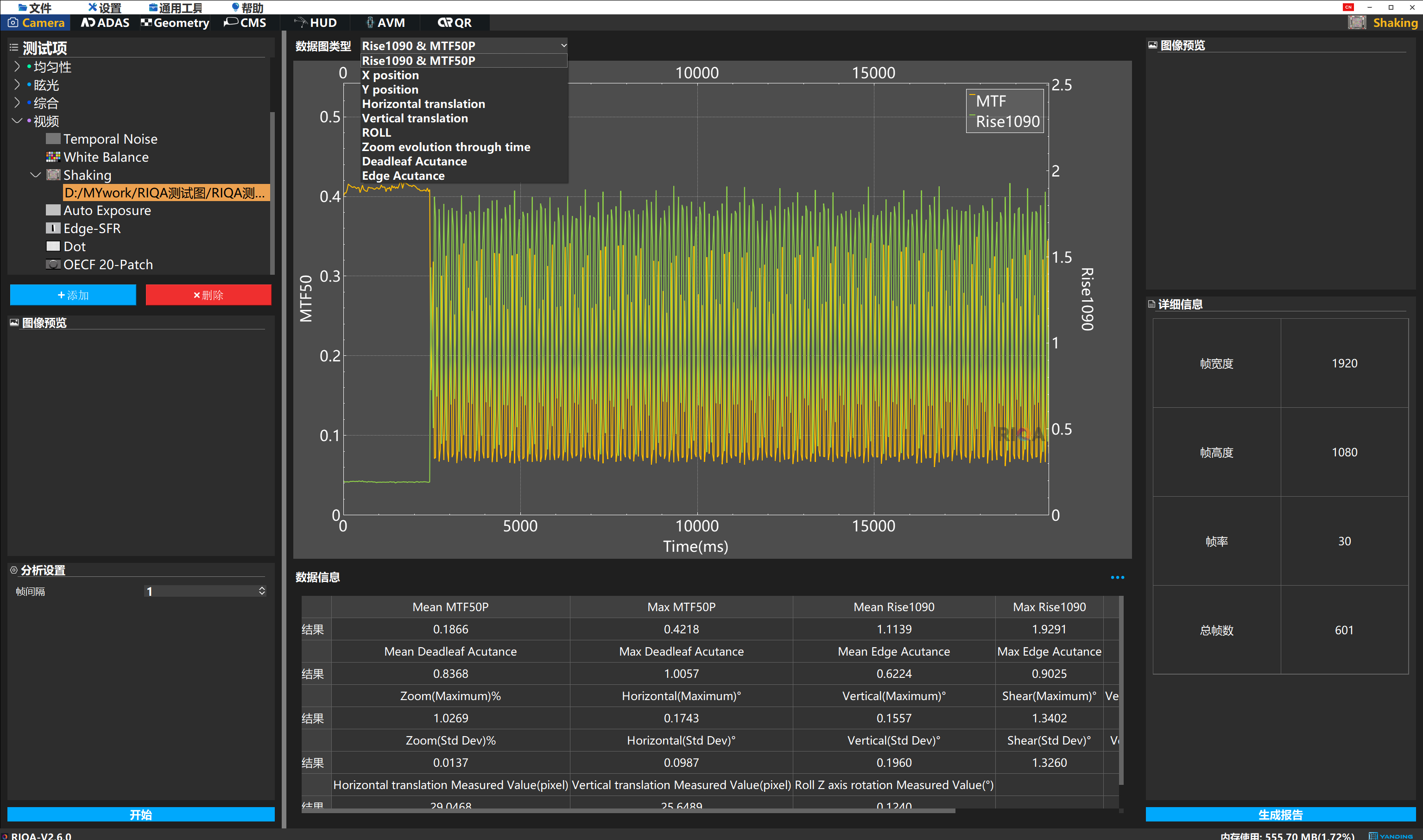
Task: Select Deadleaf Acutance from chart type list
Action: (x=414, y=161)
